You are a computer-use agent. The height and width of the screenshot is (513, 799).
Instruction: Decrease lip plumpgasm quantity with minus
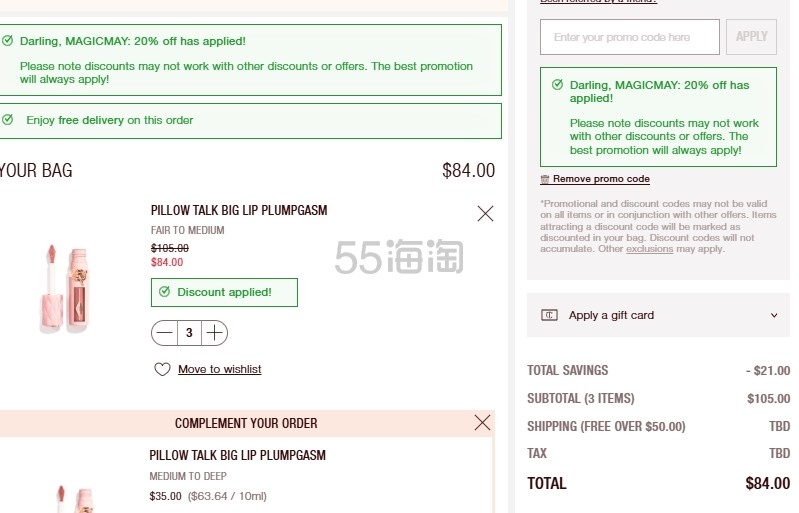[165, 333]
